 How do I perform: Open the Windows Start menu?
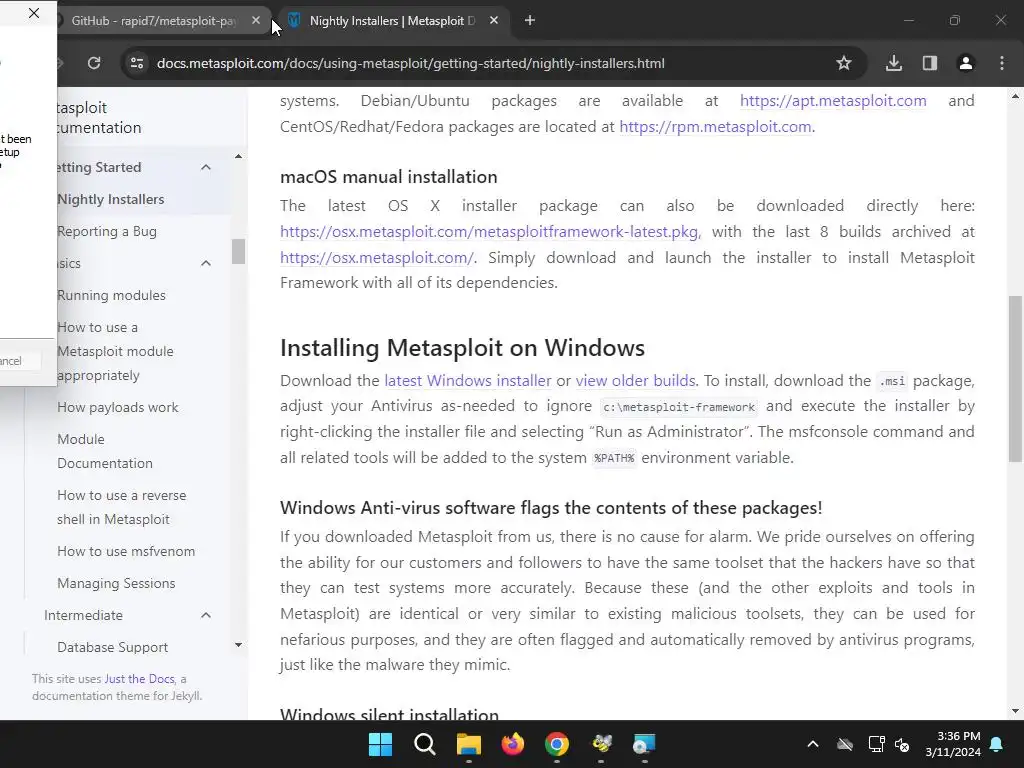click(x=380, y=744)
